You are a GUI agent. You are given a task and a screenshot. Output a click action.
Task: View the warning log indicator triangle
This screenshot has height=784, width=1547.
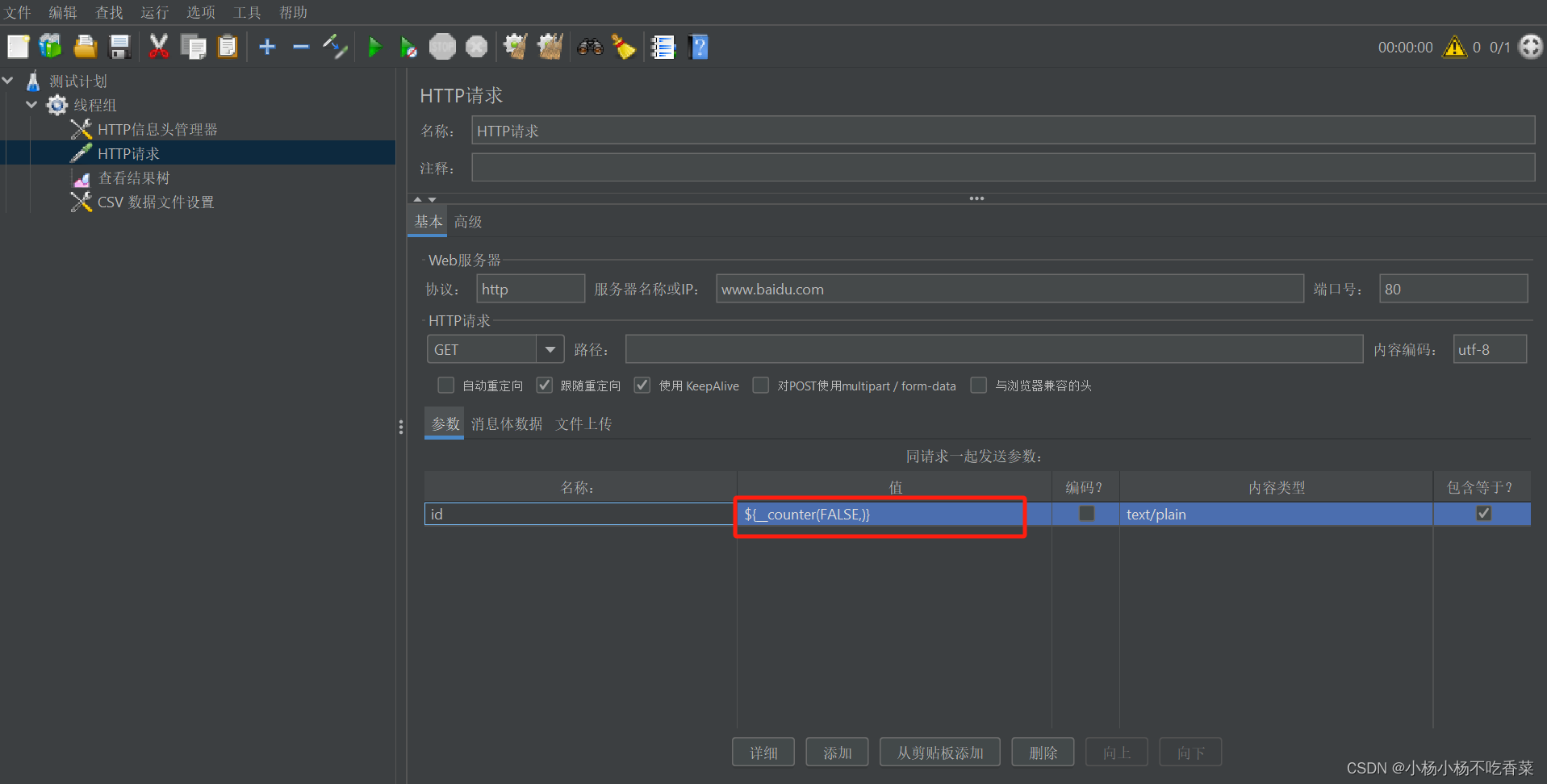[x=1455, y=47]
